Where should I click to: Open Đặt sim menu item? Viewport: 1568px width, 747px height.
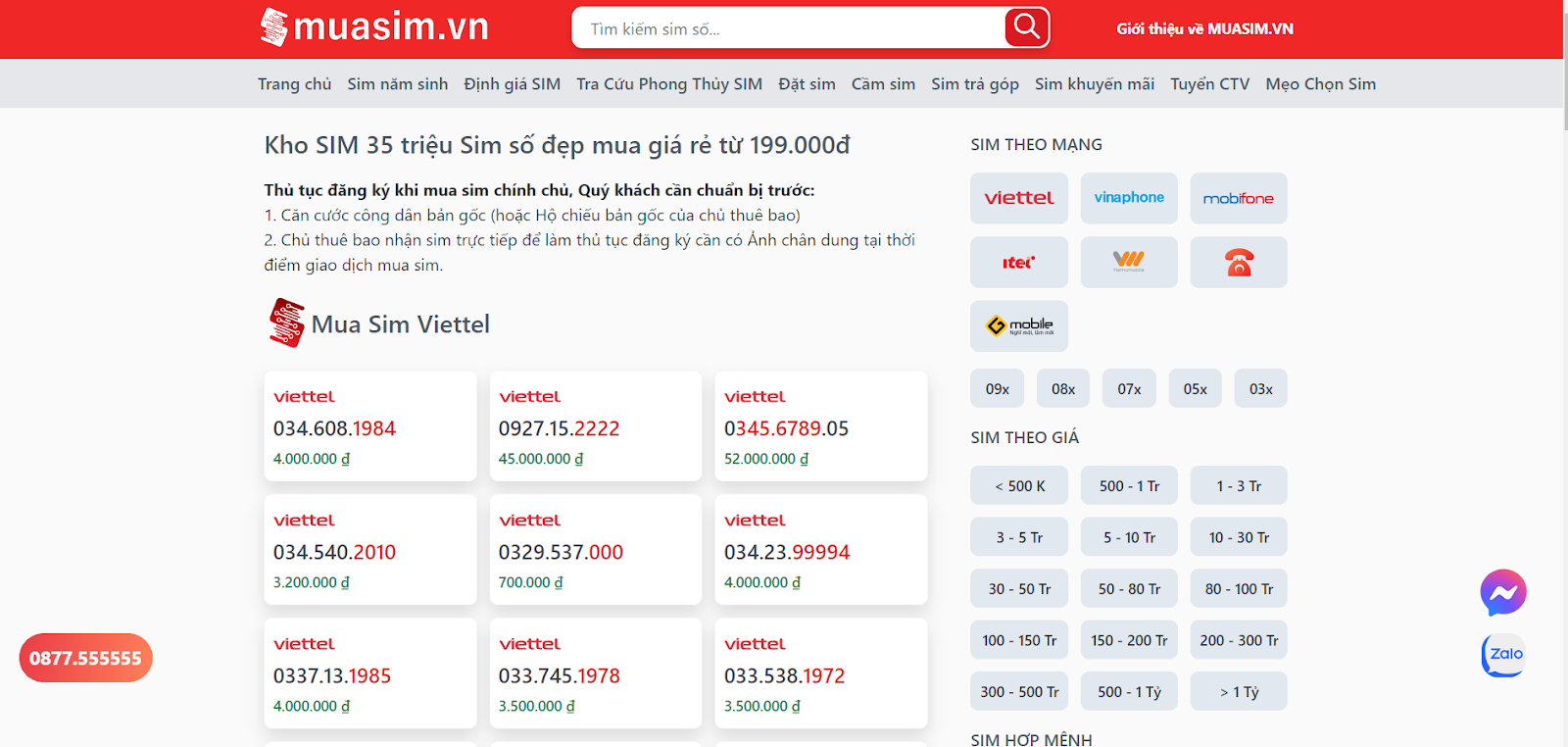(807, 84)
